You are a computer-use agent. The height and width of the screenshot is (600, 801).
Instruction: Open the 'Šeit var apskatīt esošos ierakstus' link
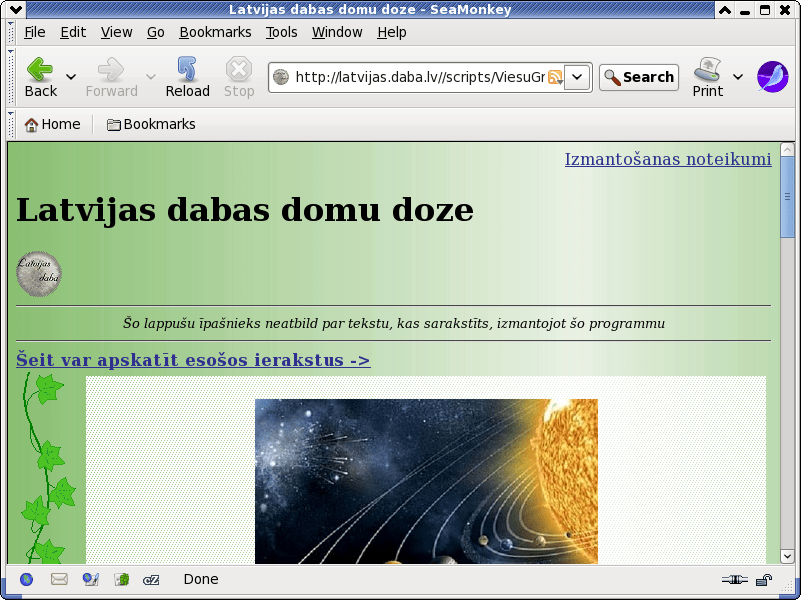(x=193, y=360)
